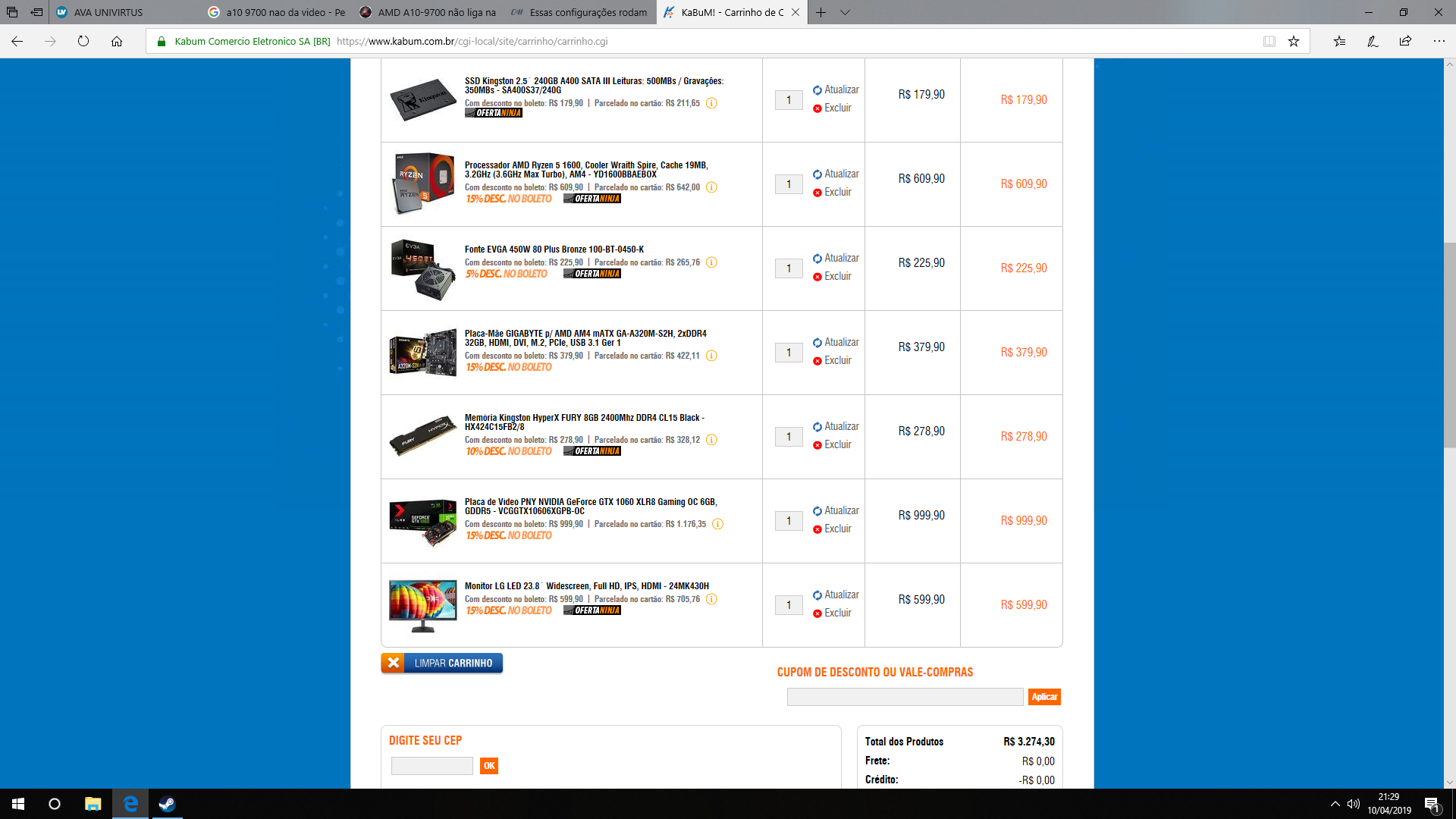Screen dimensions: 1456x819
Task: Click Atualizar on the Ryzen 5 1600 row
Action: (x=836, y=174)
